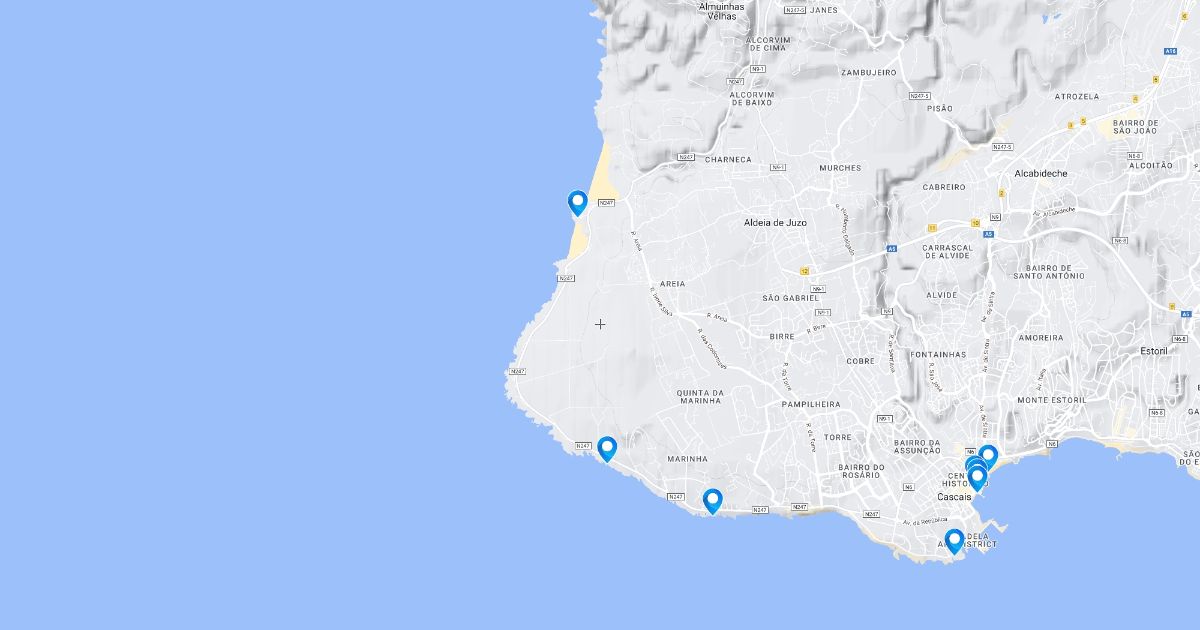Click the crosshair marker south of Areia
1200x630 pixels.
point(600,324)
